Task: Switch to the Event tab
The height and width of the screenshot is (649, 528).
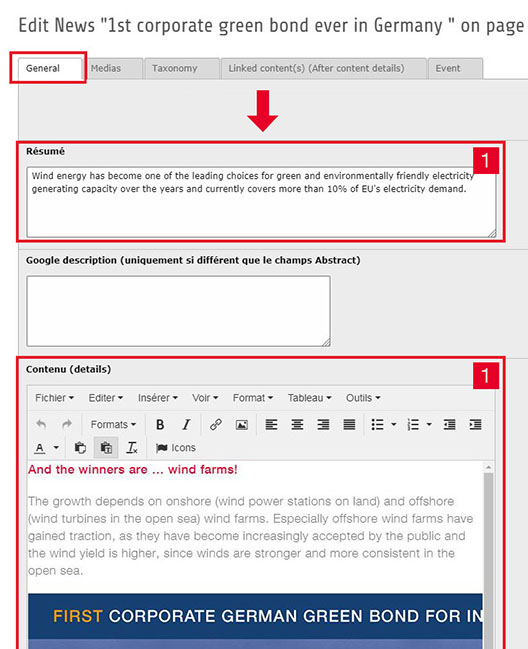Action: coord(455,68)
